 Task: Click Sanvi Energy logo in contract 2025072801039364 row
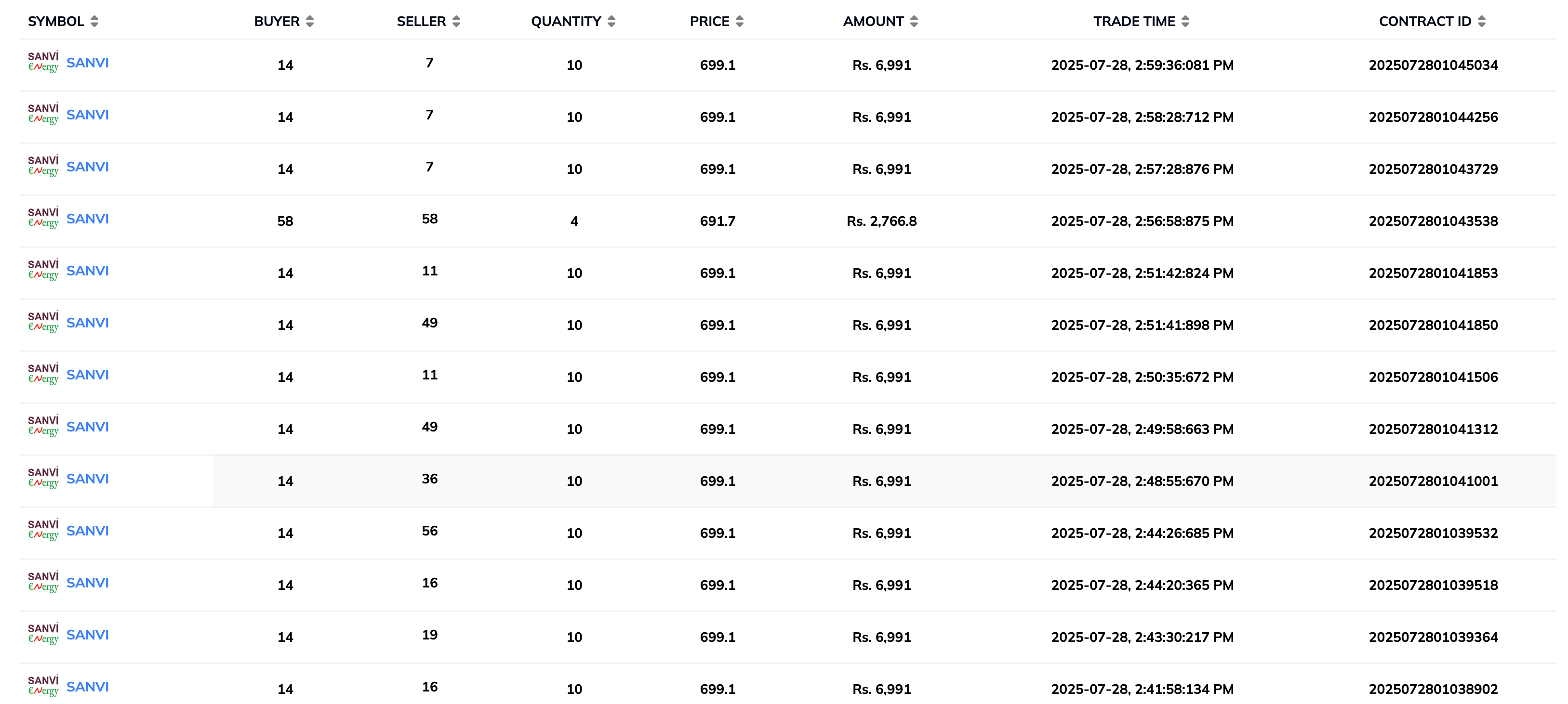click(x=43, y=635)
